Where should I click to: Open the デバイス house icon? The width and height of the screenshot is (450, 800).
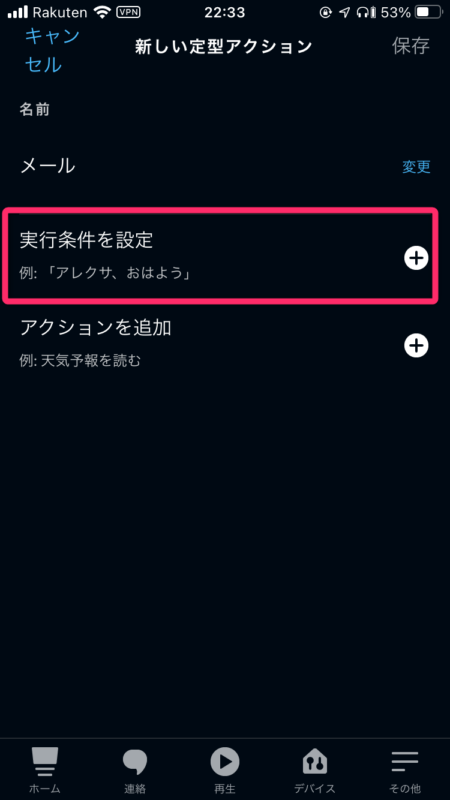point(315,762)
